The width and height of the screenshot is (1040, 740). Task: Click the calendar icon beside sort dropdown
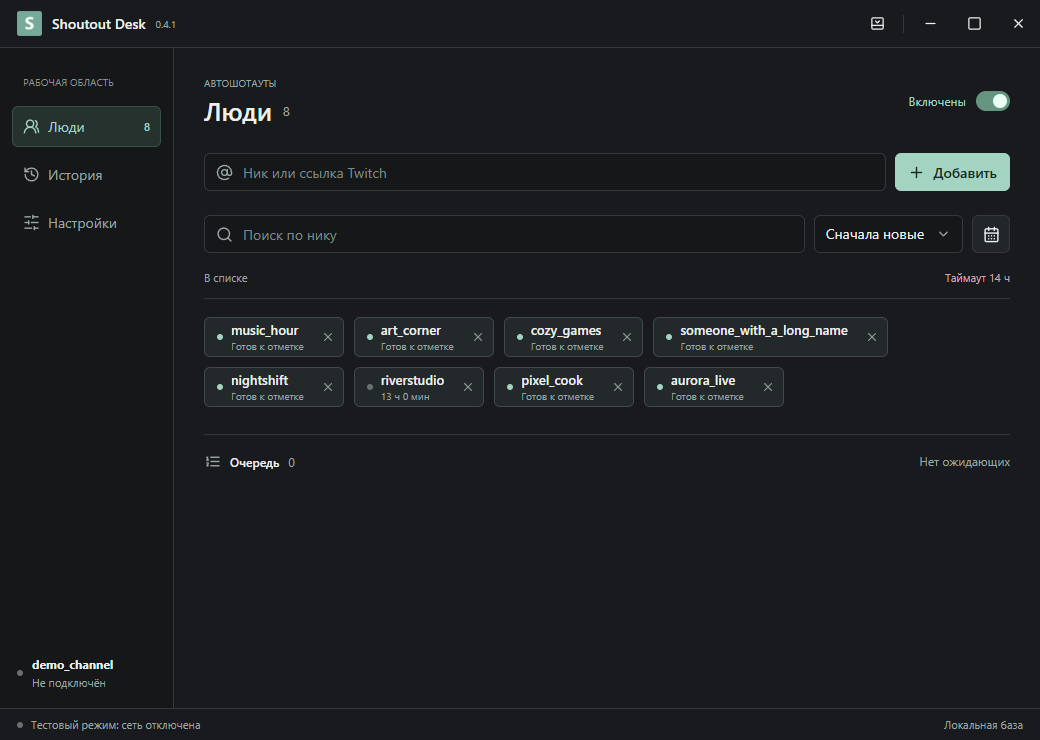[991, 234]
